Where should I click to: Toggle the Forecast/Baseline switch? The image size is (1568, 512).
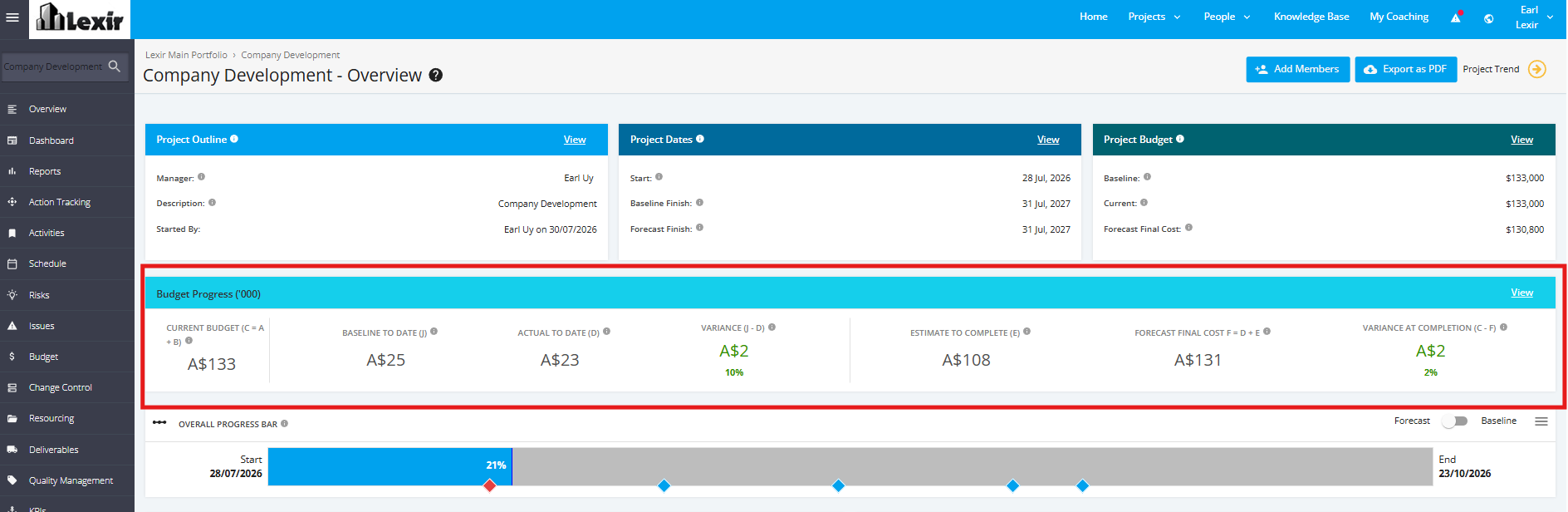click(x=1455, y=421)
